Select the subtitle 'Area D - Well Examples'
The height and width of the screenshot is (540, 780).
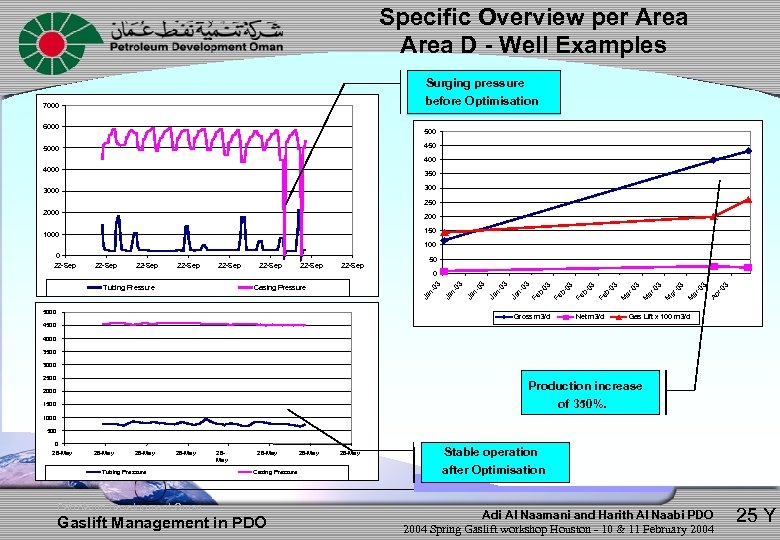(x=533, y=45)
